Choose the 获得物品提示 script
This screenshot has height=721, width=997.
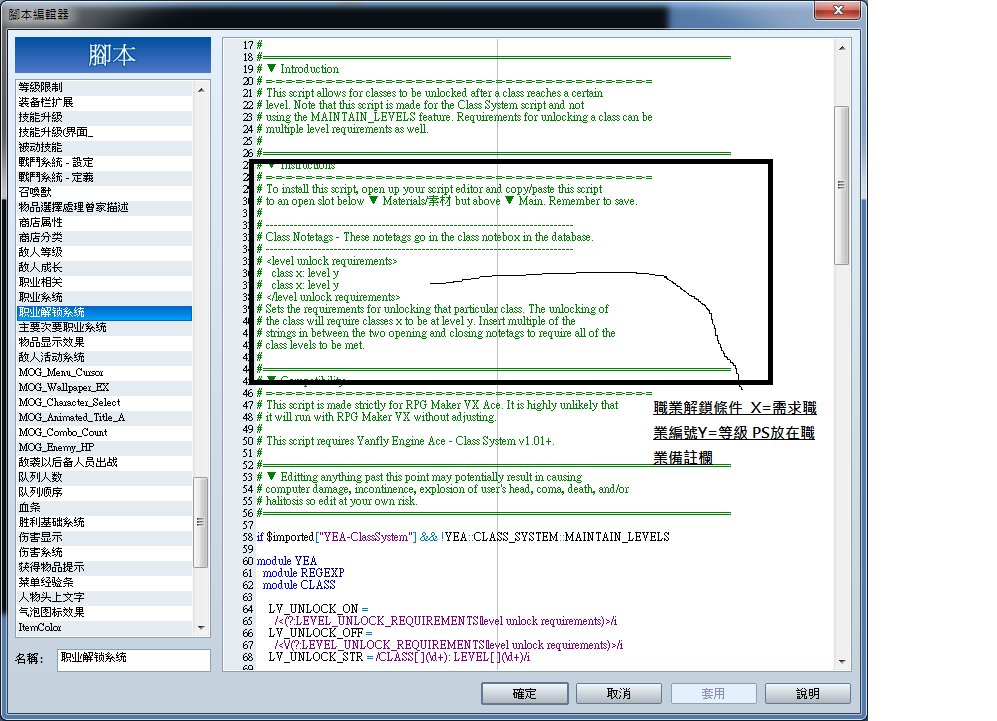(x=104, y=567)
